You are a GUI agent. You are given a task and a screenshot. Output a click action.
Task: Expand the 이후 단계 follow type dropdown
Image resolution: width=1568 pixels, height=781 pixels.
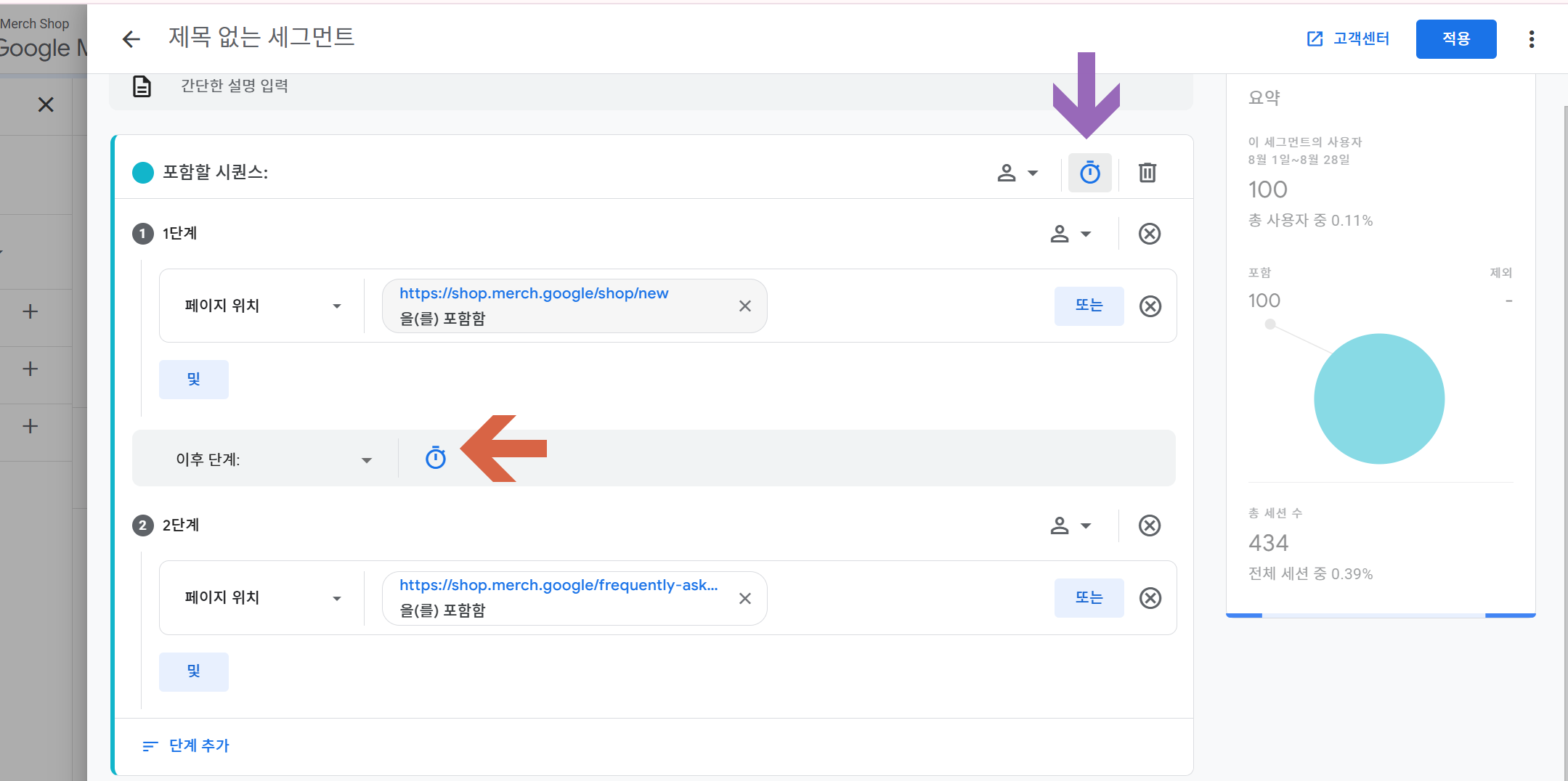tap(274, 459)
